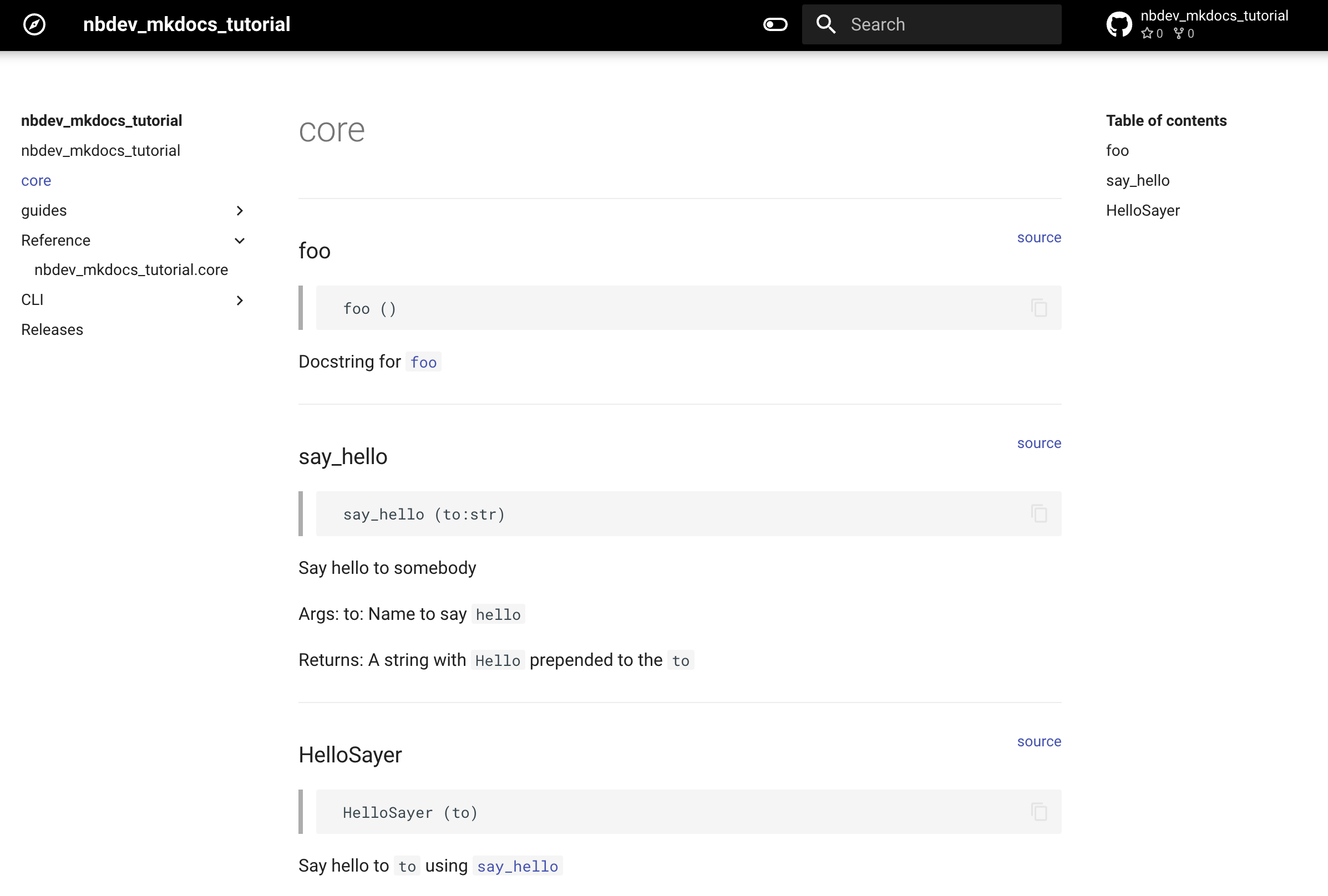Click the search magnifier icon

coord(826,24)
